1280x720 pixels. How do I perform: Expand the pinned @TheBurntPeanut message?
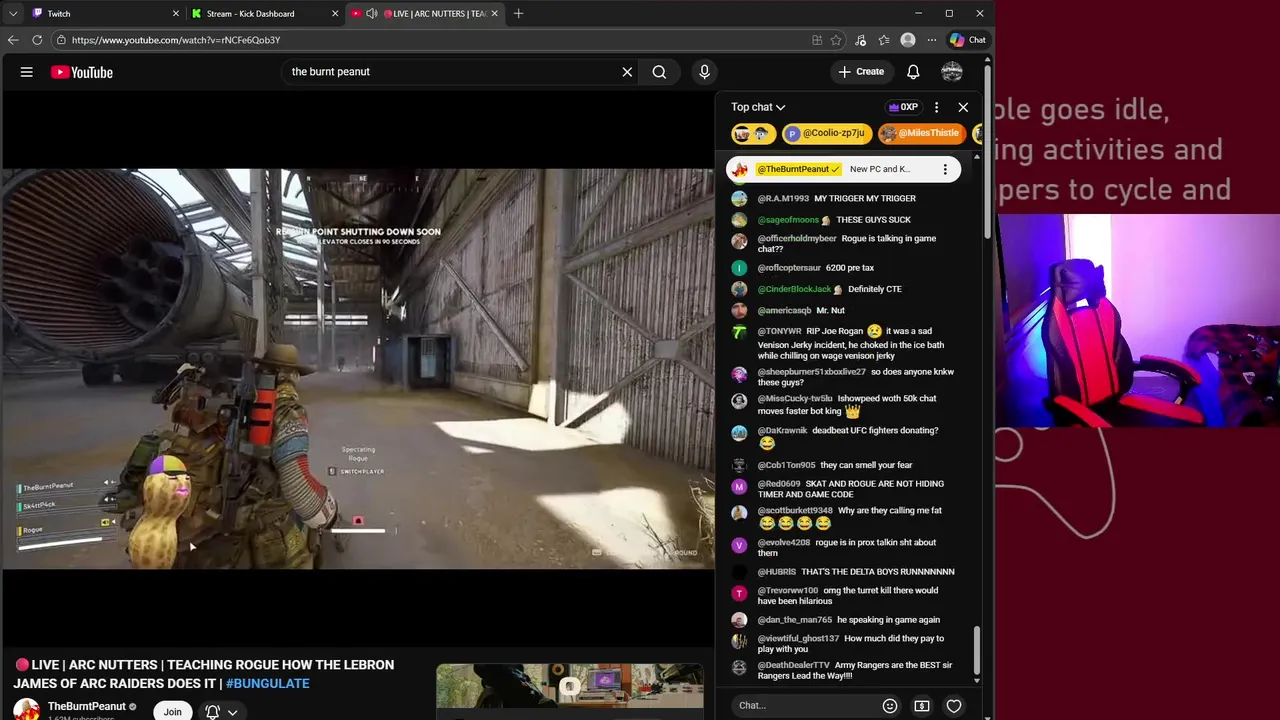click(x=843, y=169)
